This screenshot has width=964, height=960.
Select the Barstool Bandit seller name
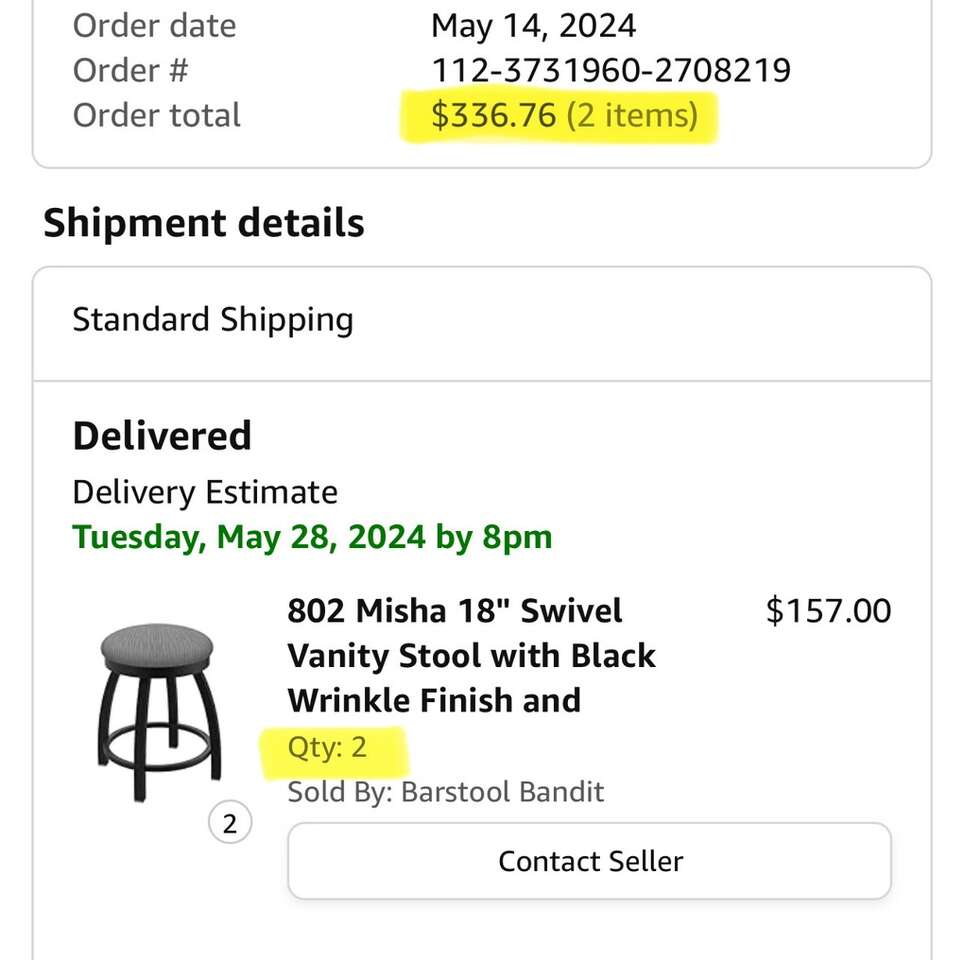503,793
